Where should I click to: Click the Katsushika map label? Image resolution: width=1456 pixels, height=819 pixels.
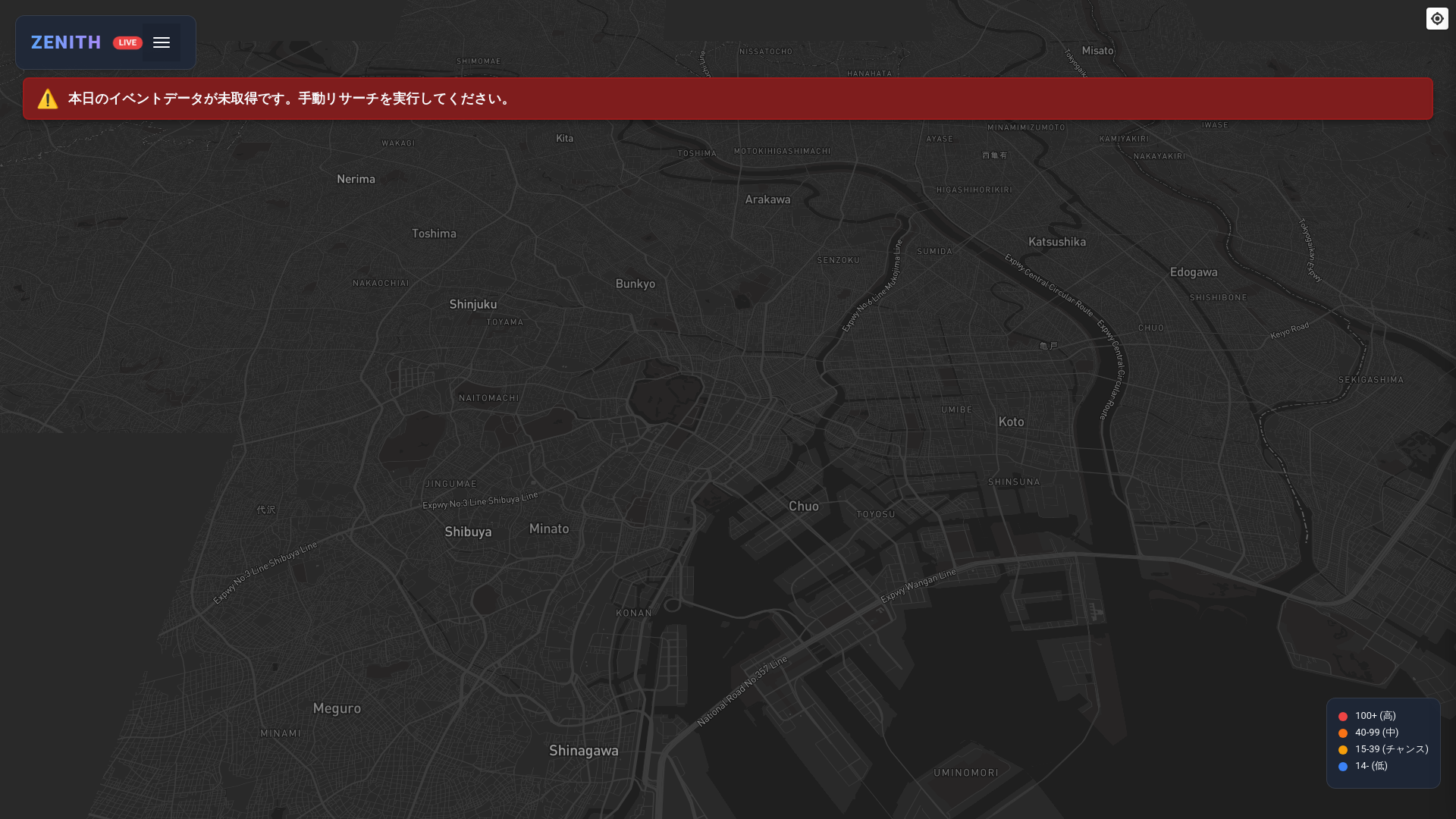1057,242
